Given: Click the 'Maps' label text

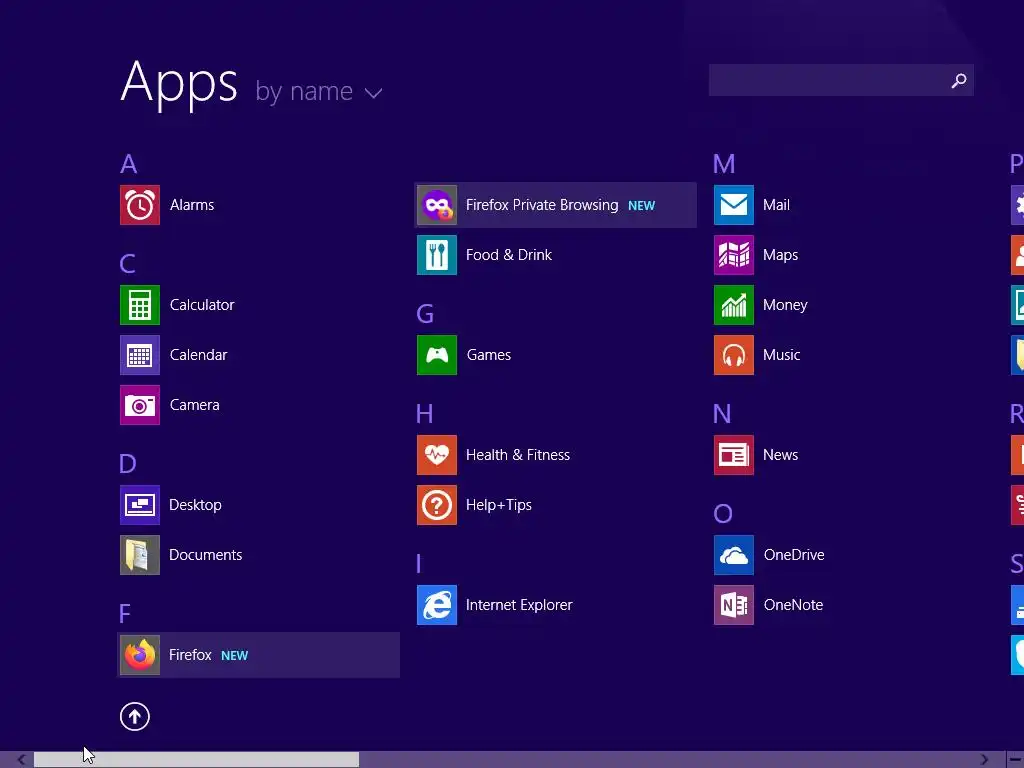Looking at the screenshot, I should pyautogui.click(x=780, y=255).
